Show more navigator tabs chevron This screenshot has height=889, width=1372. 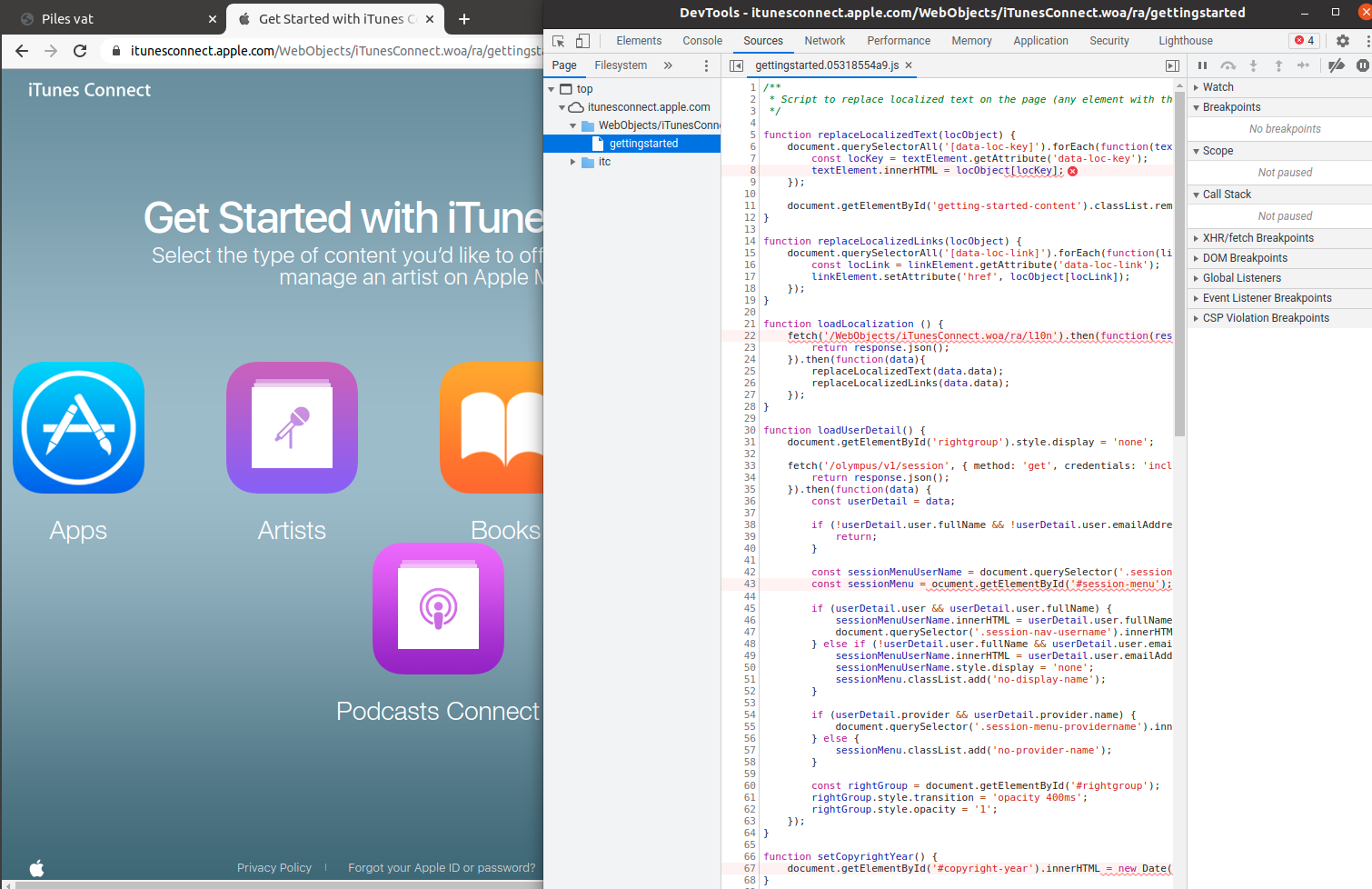pos(668,65)
